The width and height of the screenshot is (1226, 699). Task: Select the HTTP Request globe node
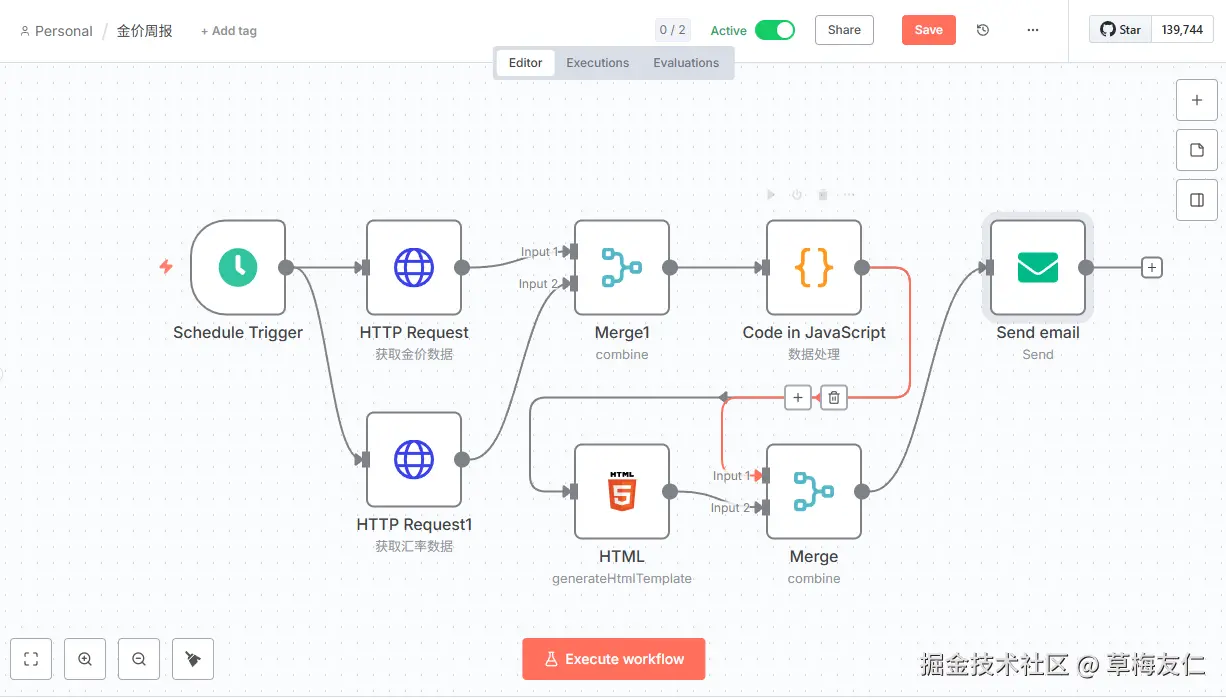pos(414,267)
